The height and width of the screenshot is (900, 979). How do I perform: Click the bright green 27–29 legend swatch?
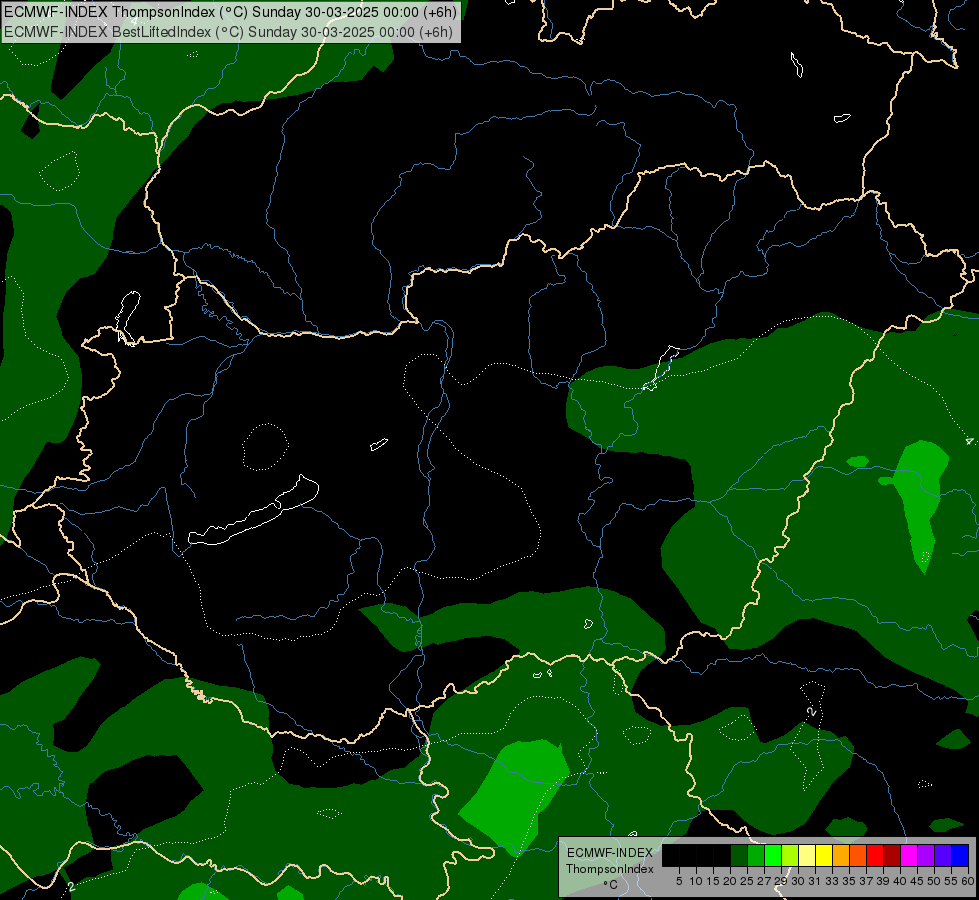pyautogui.click(x=773, y=855)
